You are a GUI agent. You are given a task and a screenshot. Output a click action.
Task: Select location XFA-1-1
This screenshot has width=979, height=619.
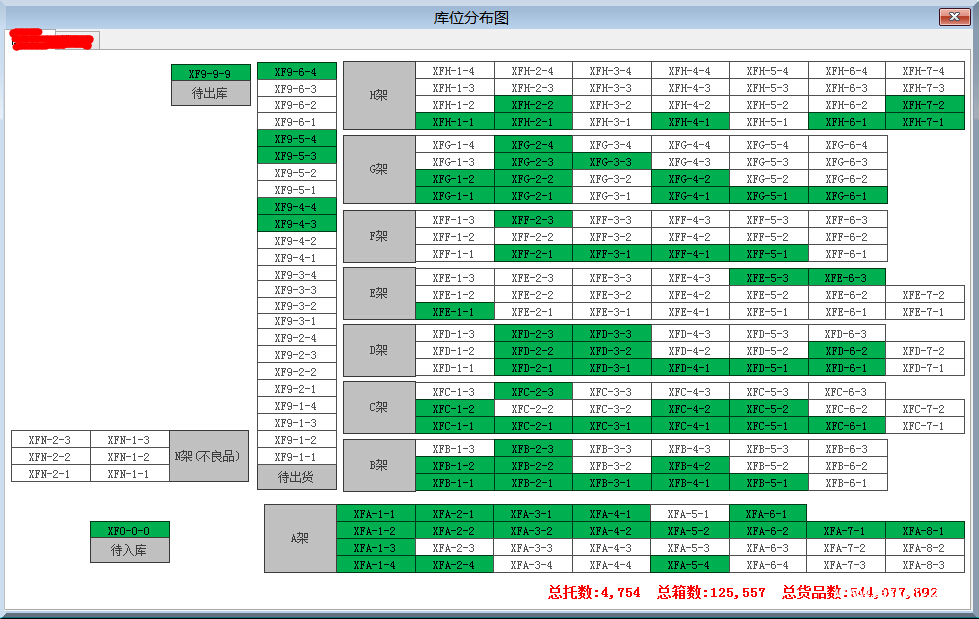[x=376, y=514]
